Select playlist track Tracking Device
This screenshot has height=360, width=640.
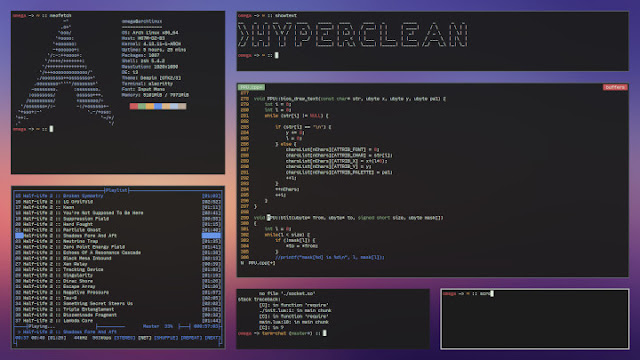click(x=118, y=270)
